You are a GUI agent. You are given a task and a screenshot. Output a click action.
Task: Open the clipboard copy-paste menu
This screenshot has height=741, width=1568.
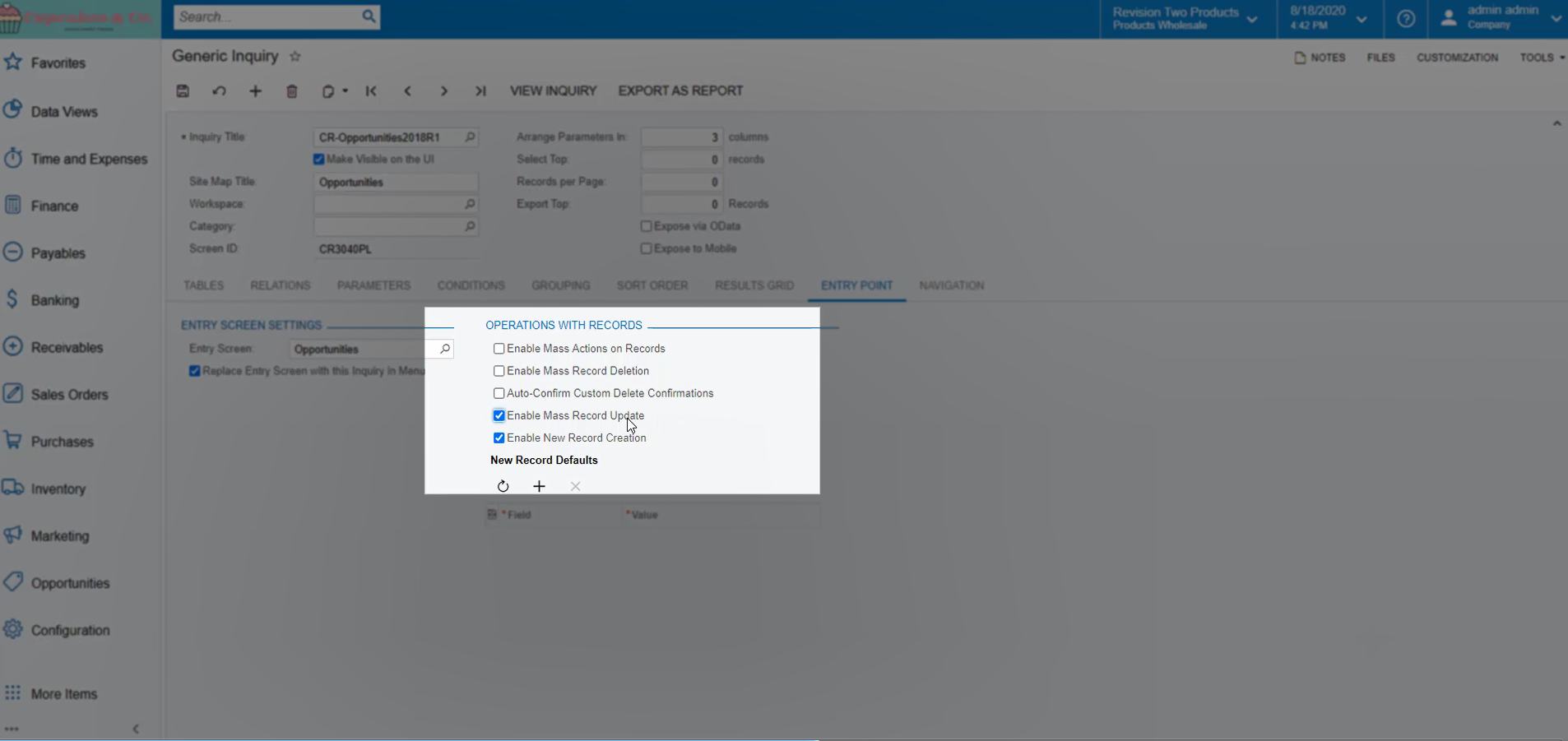click(334, 91)
